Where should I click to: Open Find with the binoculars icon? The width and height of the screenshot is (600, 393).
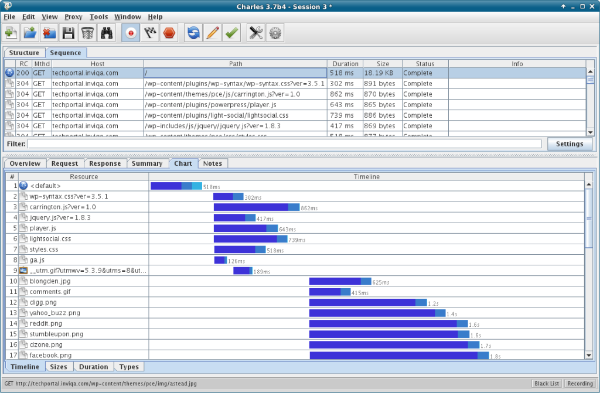(106, 33)
